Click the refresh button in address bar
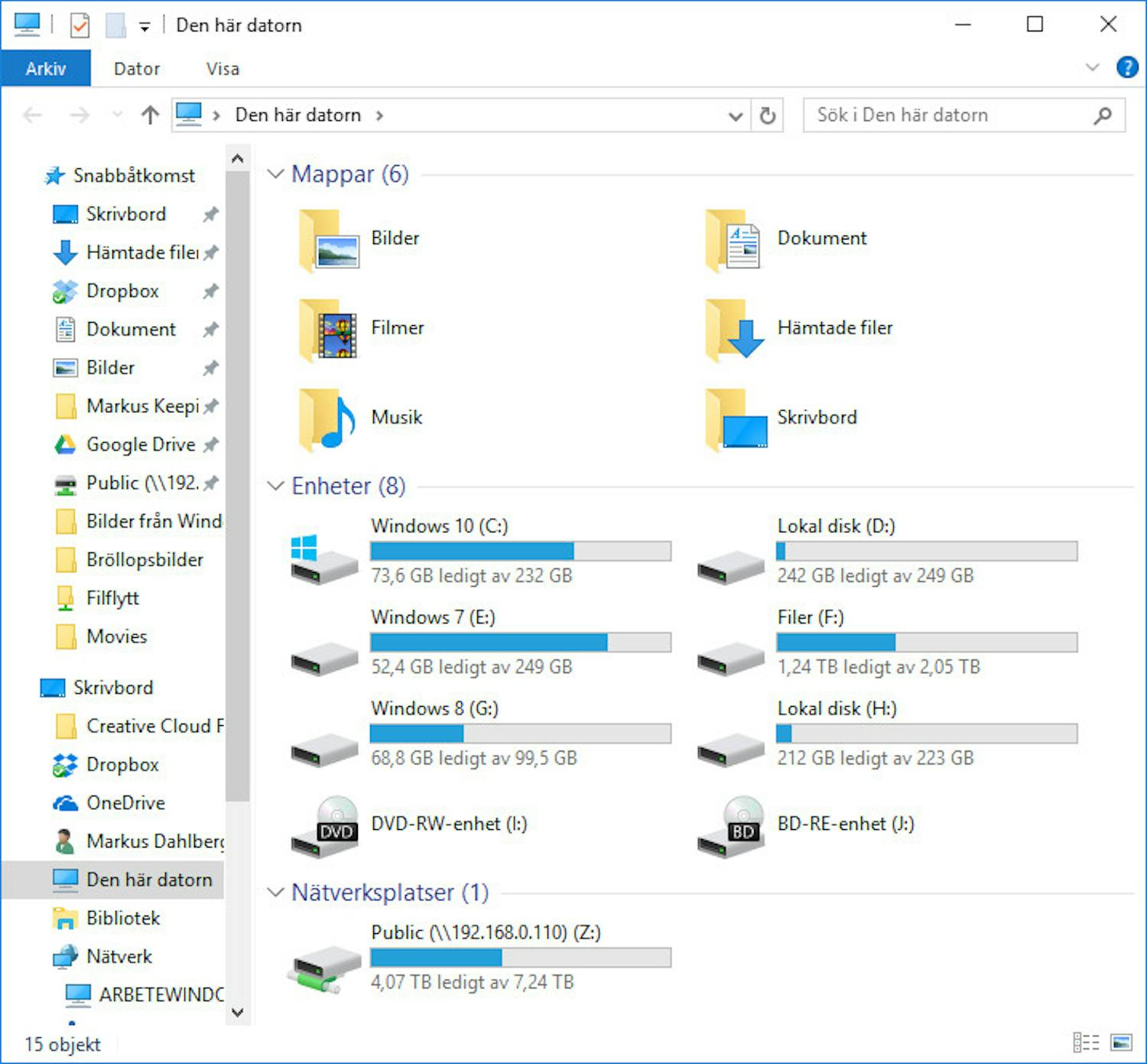Viewport: 1147px width, 1064px height. coord(767,116)
